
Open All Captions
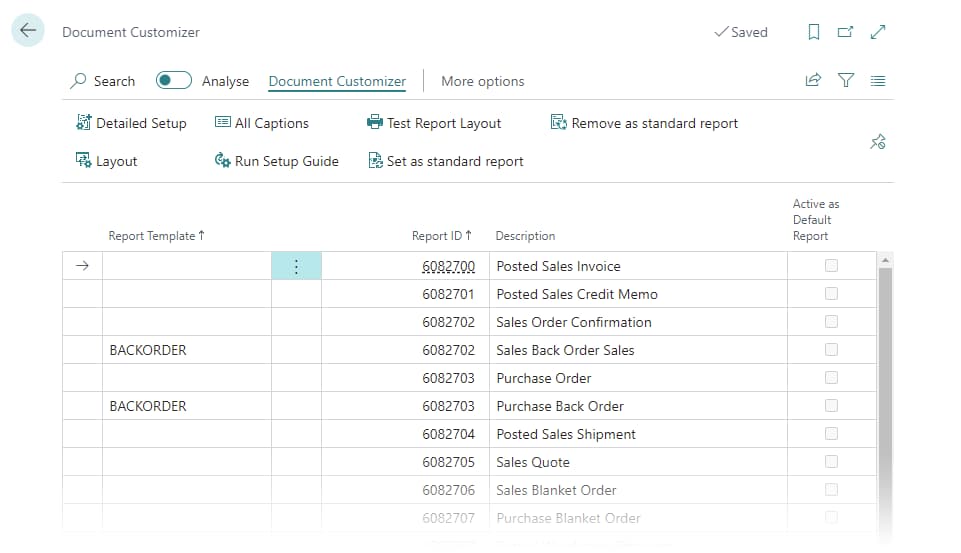coord(262,123)
